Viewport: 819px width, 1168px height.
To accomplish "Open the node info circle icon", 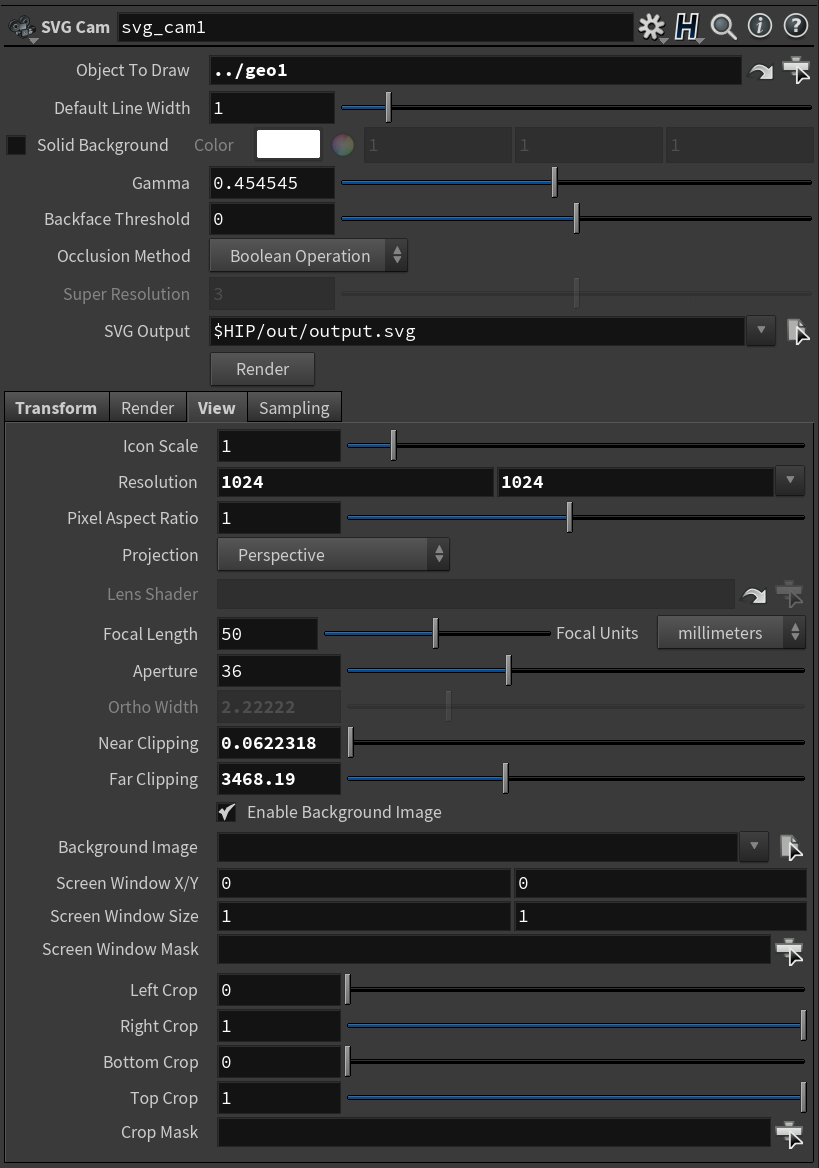I will click(760, 27).
